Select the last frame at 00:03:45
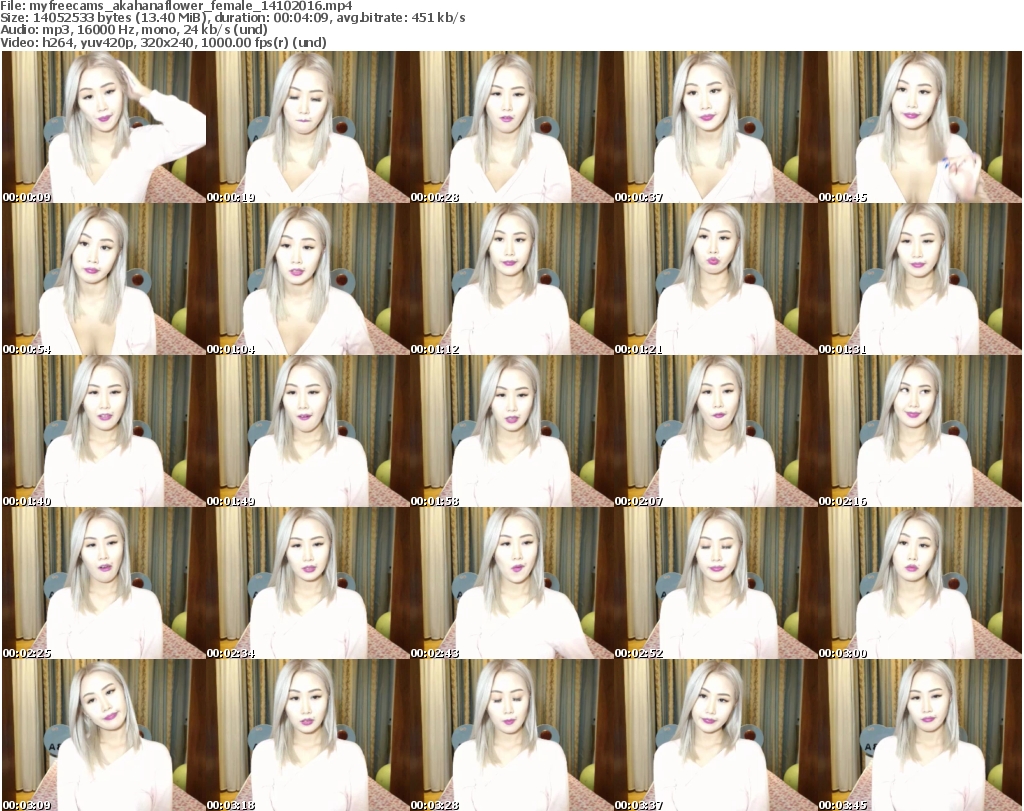The height and width of the screenshot is (811, 1024). [x=920, y=735]
